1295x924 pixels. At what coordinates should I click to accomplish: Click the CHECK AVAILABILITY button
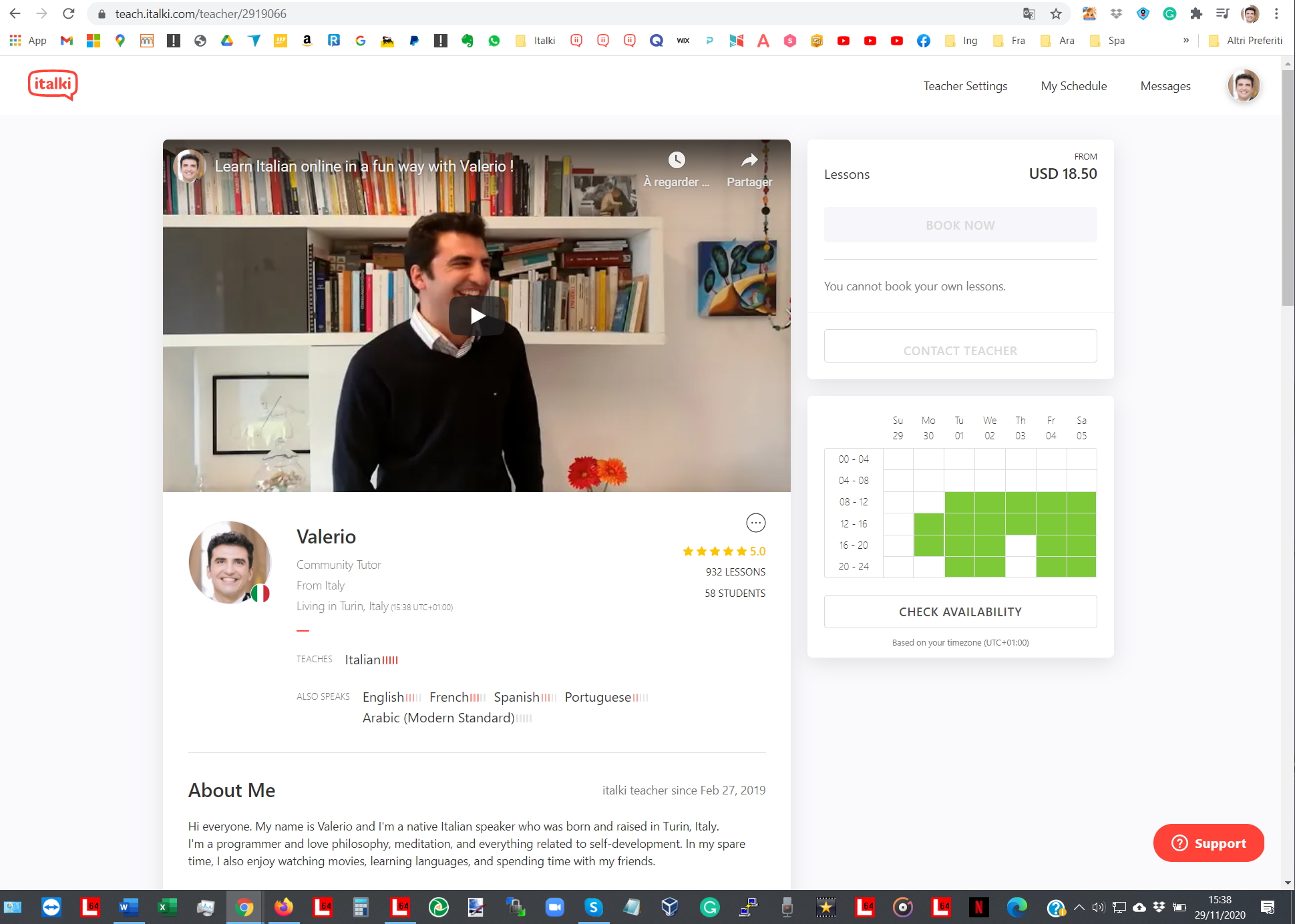[x=960, y=612]
